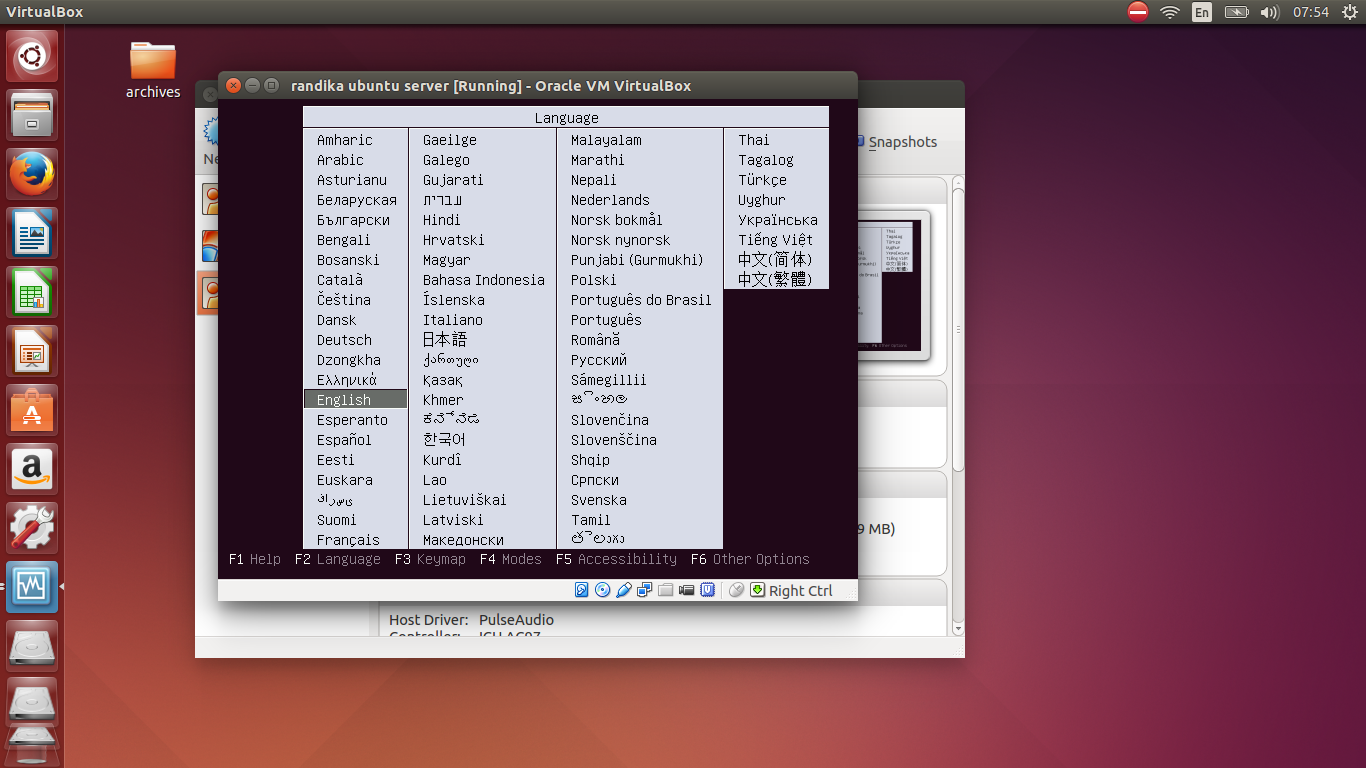Select Bahasa Indonesia language entry
The image size is (1366, 768).
click(484, 280)
